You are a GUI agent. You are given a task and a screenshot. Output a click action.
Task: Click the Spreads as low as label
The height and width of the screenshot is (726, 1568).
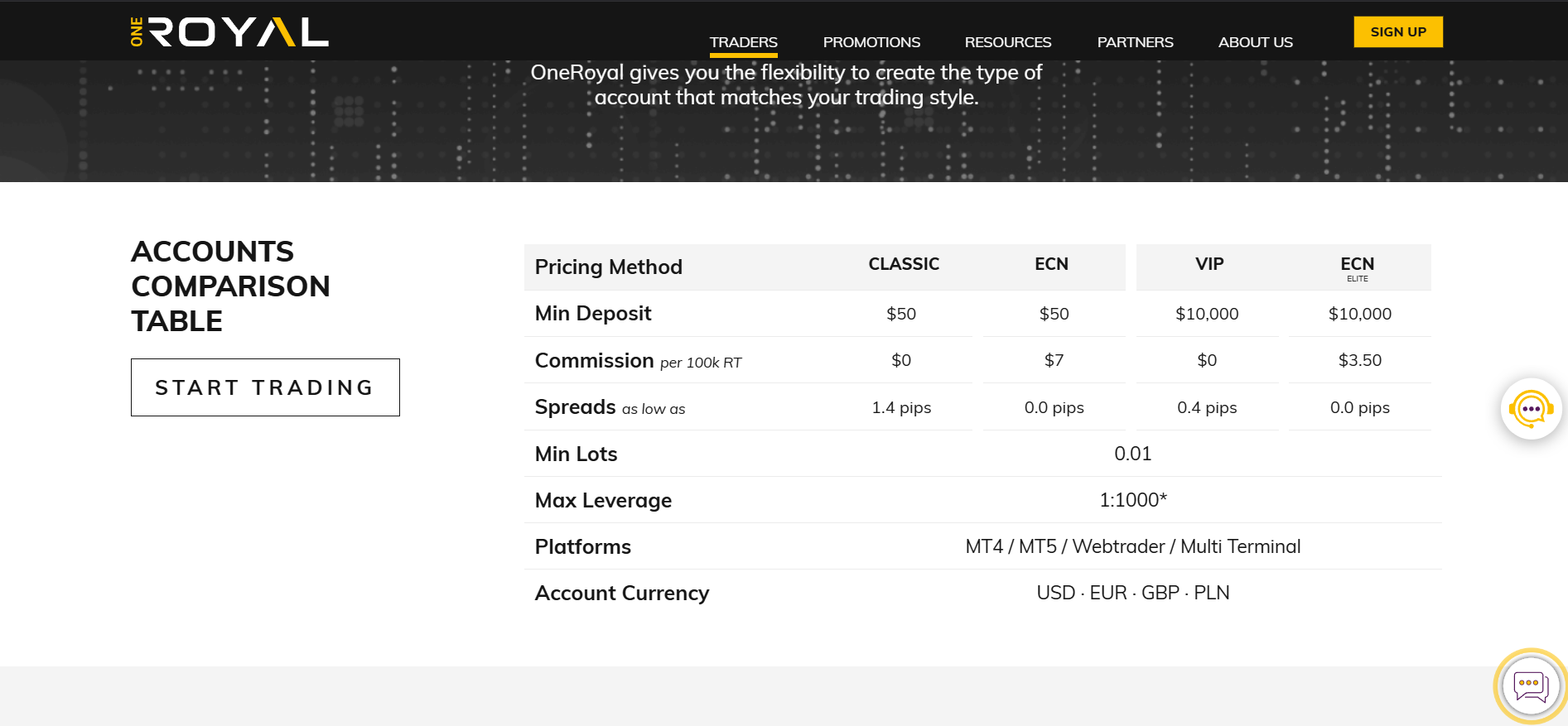click(x=610, y=407)
